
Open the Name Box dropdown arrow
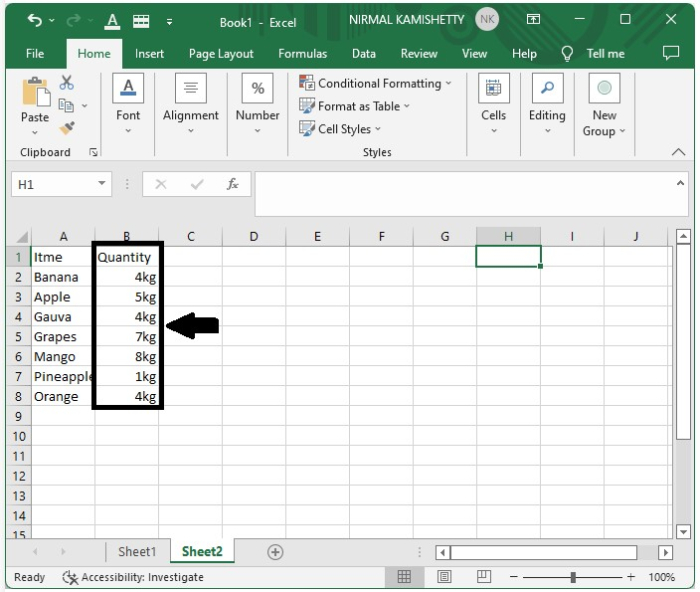coord(102,184)
